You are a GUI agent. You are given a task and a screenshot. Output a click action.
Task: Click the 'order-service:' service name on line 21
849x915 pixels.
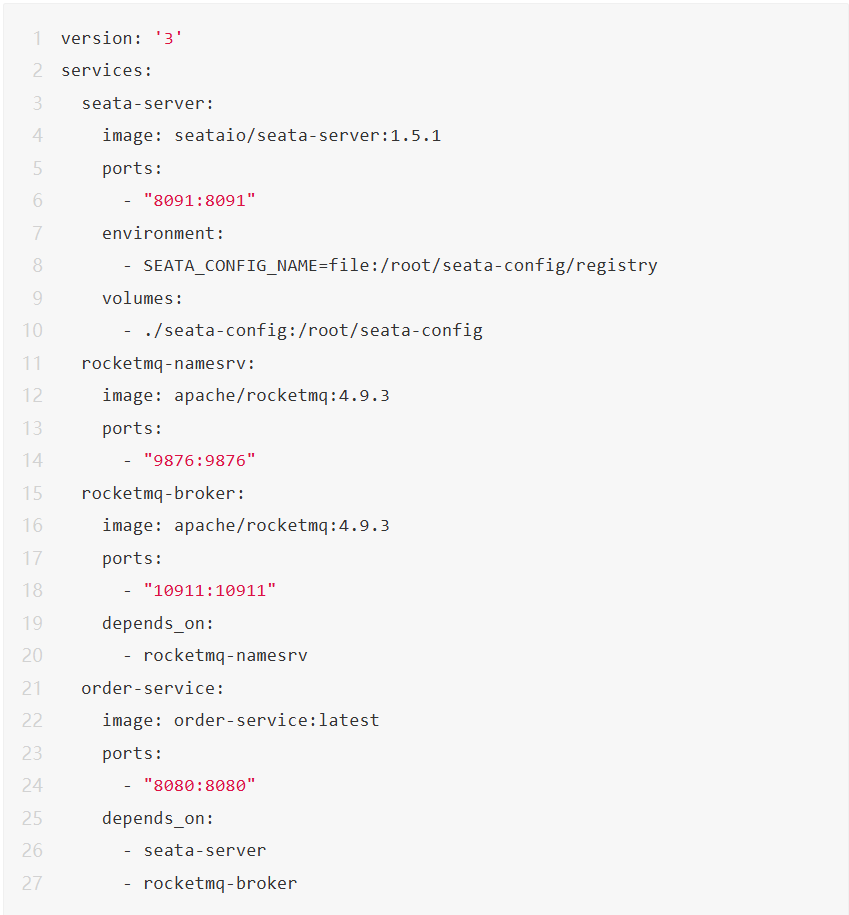tap(153, 688)
